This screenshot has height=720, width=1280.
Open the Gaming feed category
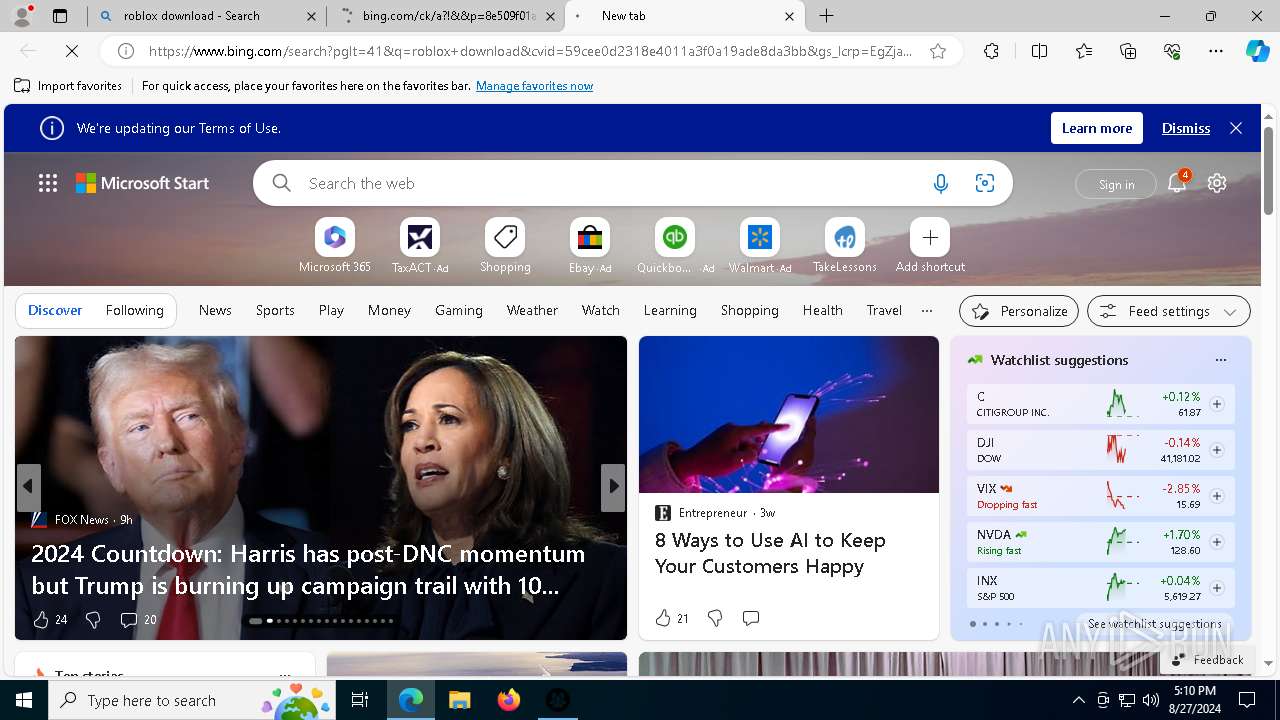459,310
